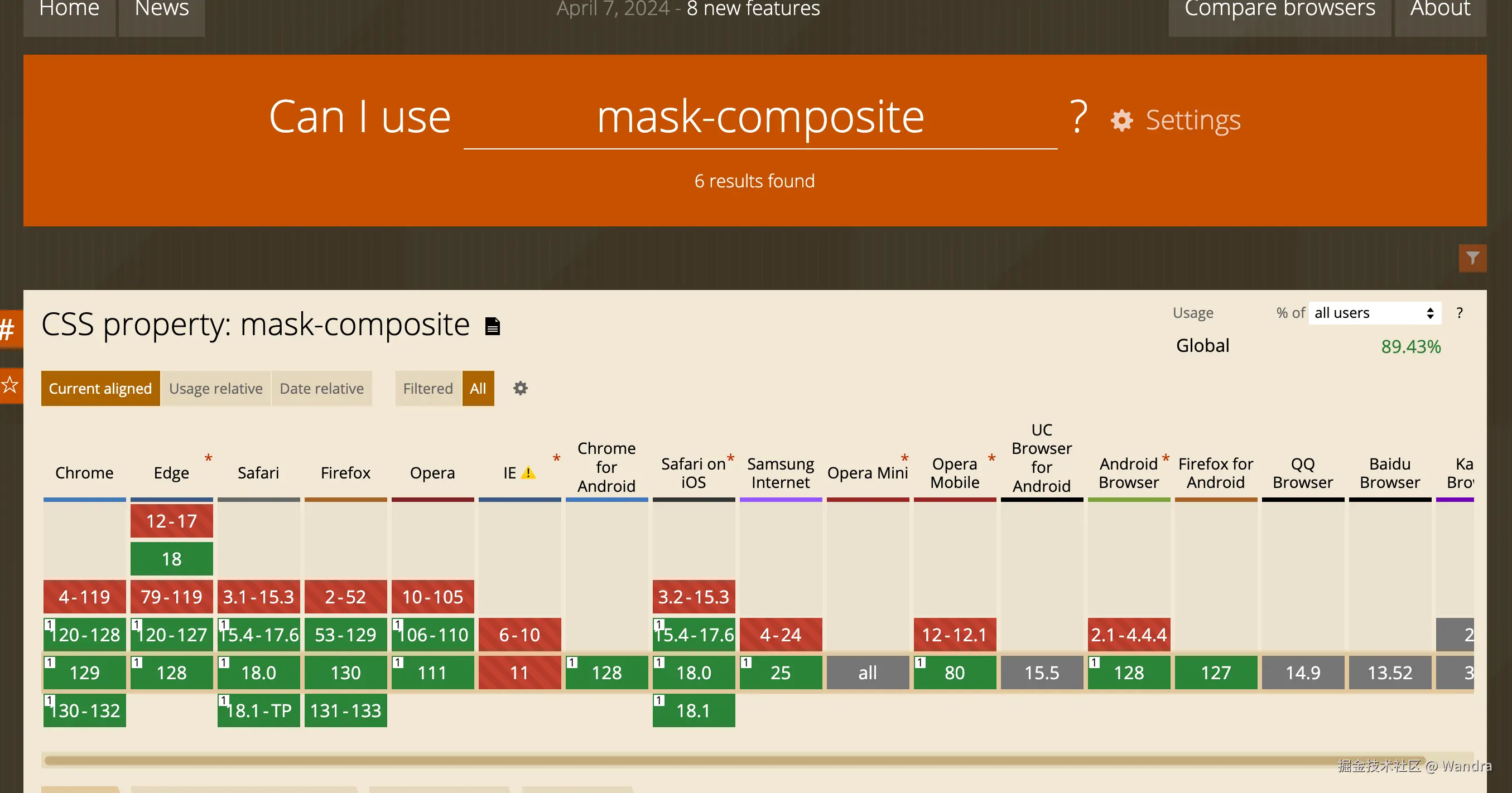This screenshot has width=1512, height=793.
Task: Open the table settings gear next to All
Action: coord(520,388)
